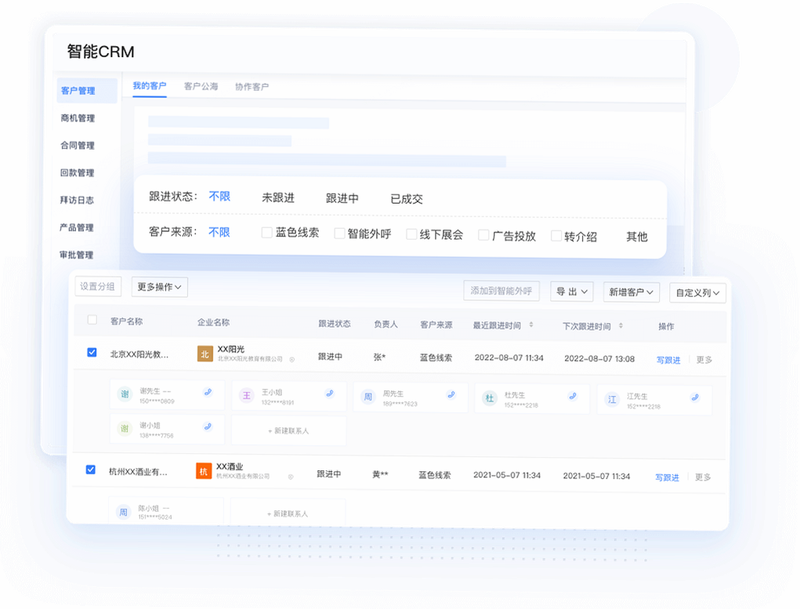
Task: Check the 蓝色线索 source checkbox
Action: point(266,233)
